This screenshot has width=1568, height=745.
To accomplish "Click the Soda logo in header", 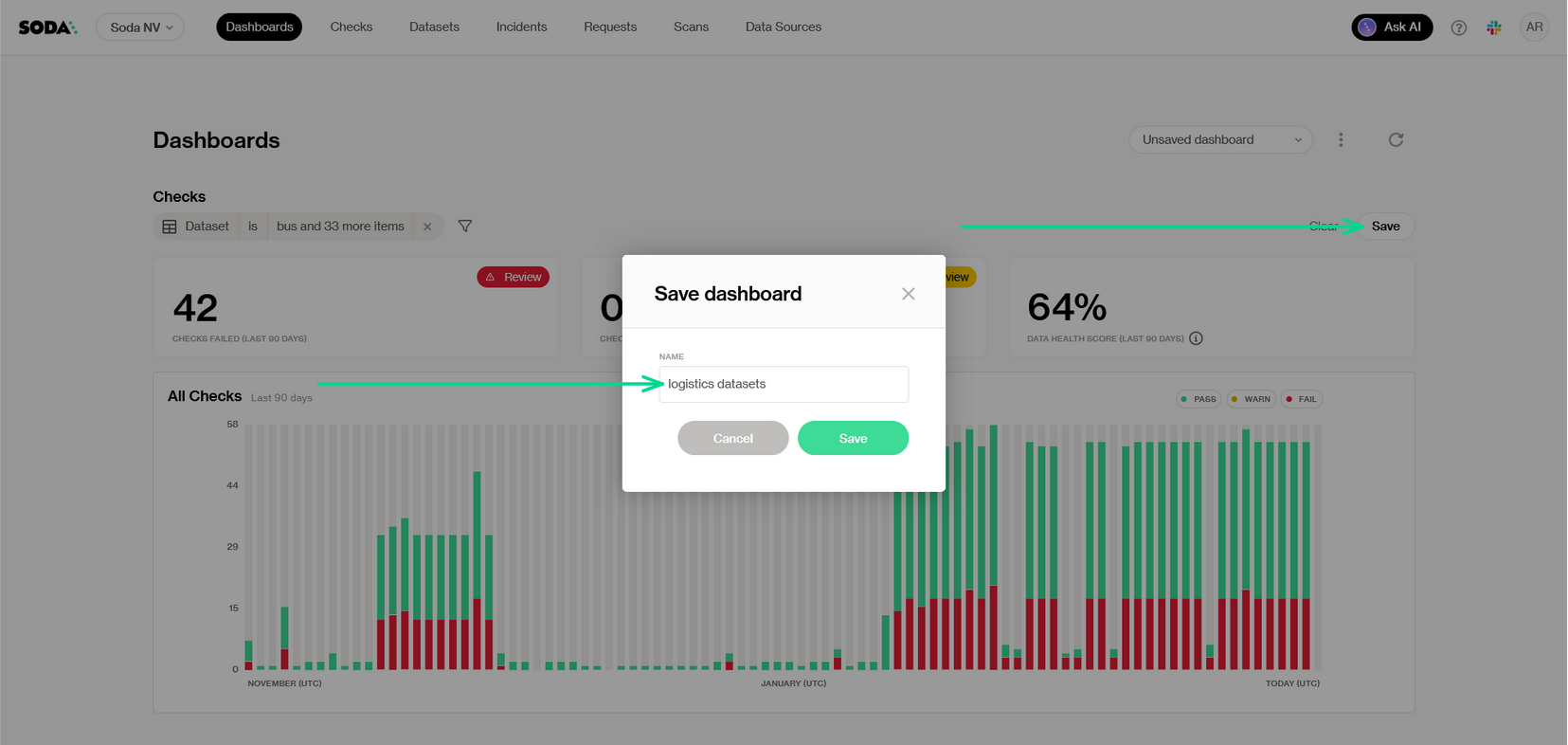I will (47, 27).
